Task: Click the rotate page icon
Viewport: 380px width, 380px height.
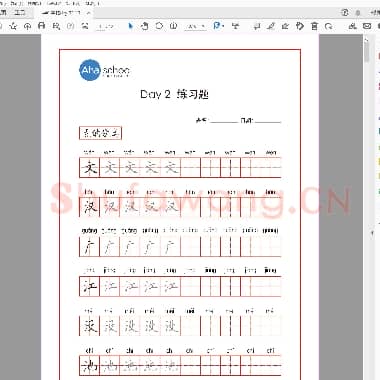Action: pos(329,26)
